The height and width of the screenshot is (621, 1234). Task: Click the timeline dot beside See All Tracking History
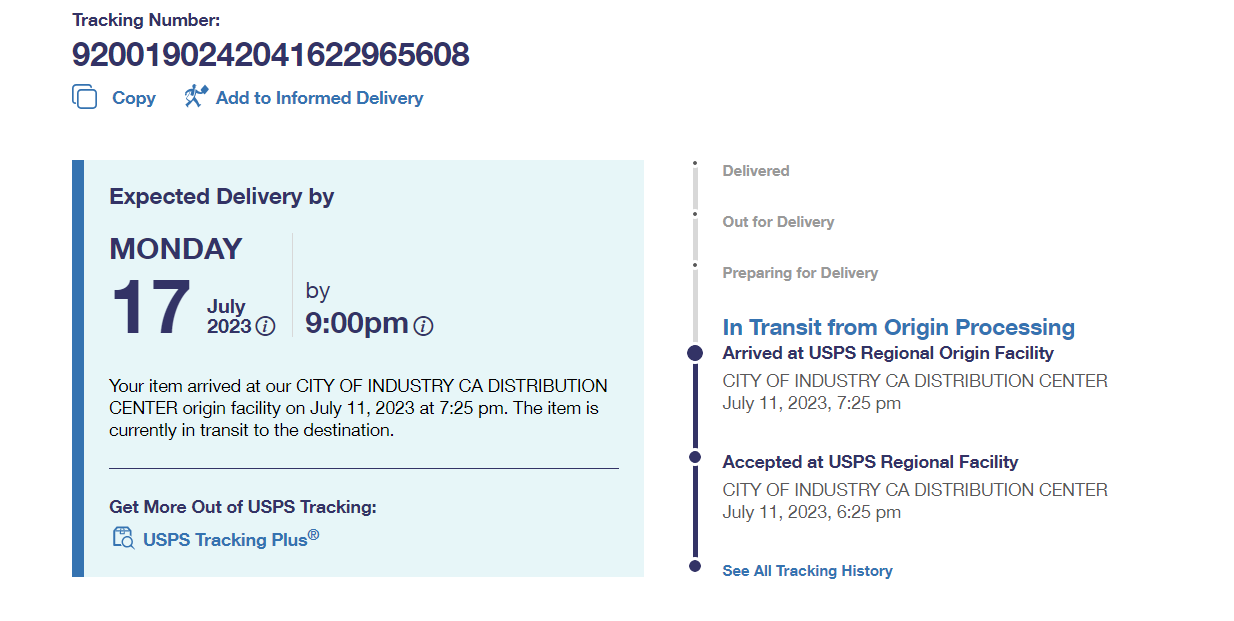point(695,567)
